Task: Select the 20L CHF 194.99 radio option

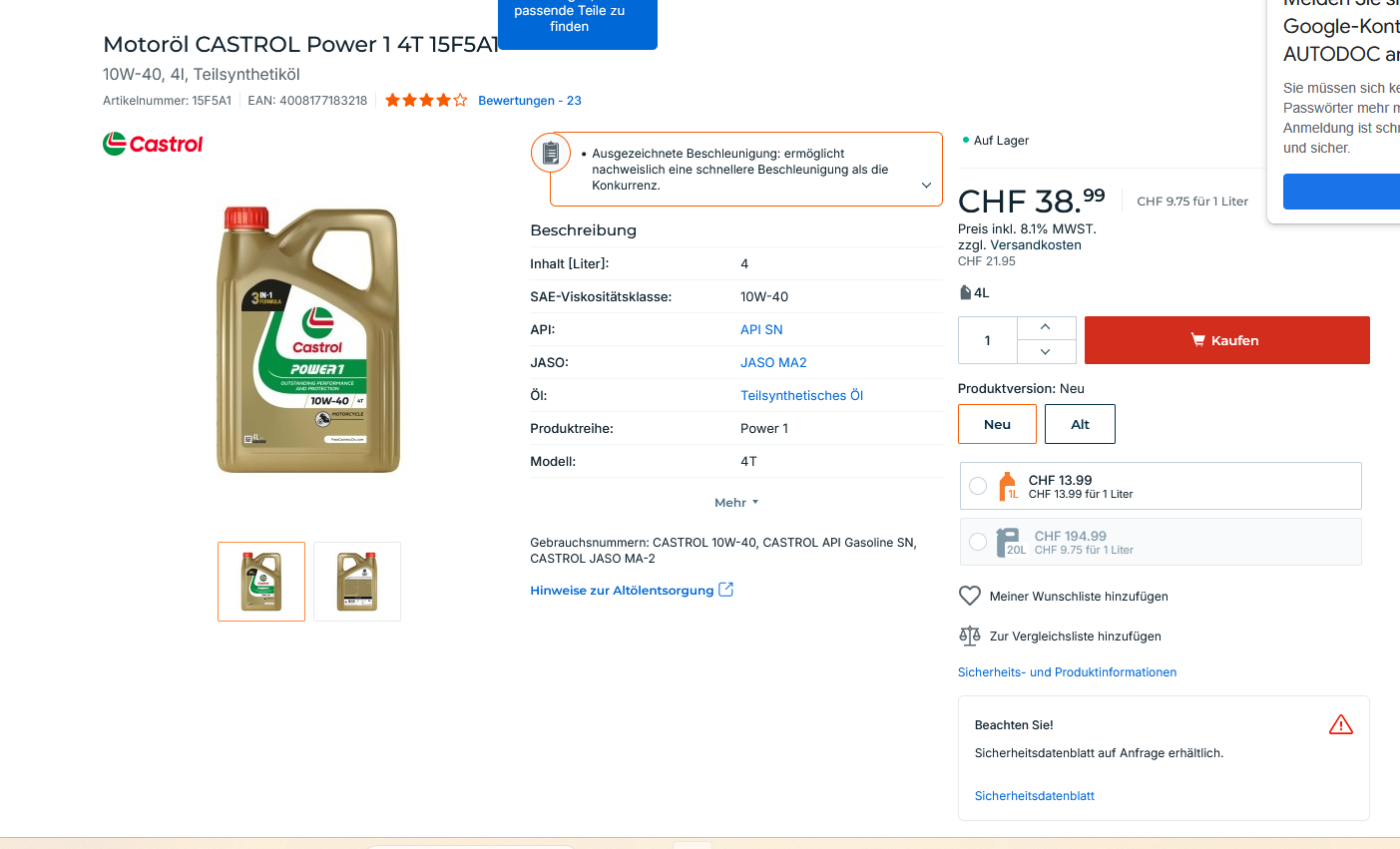Action: click(978, 542)
